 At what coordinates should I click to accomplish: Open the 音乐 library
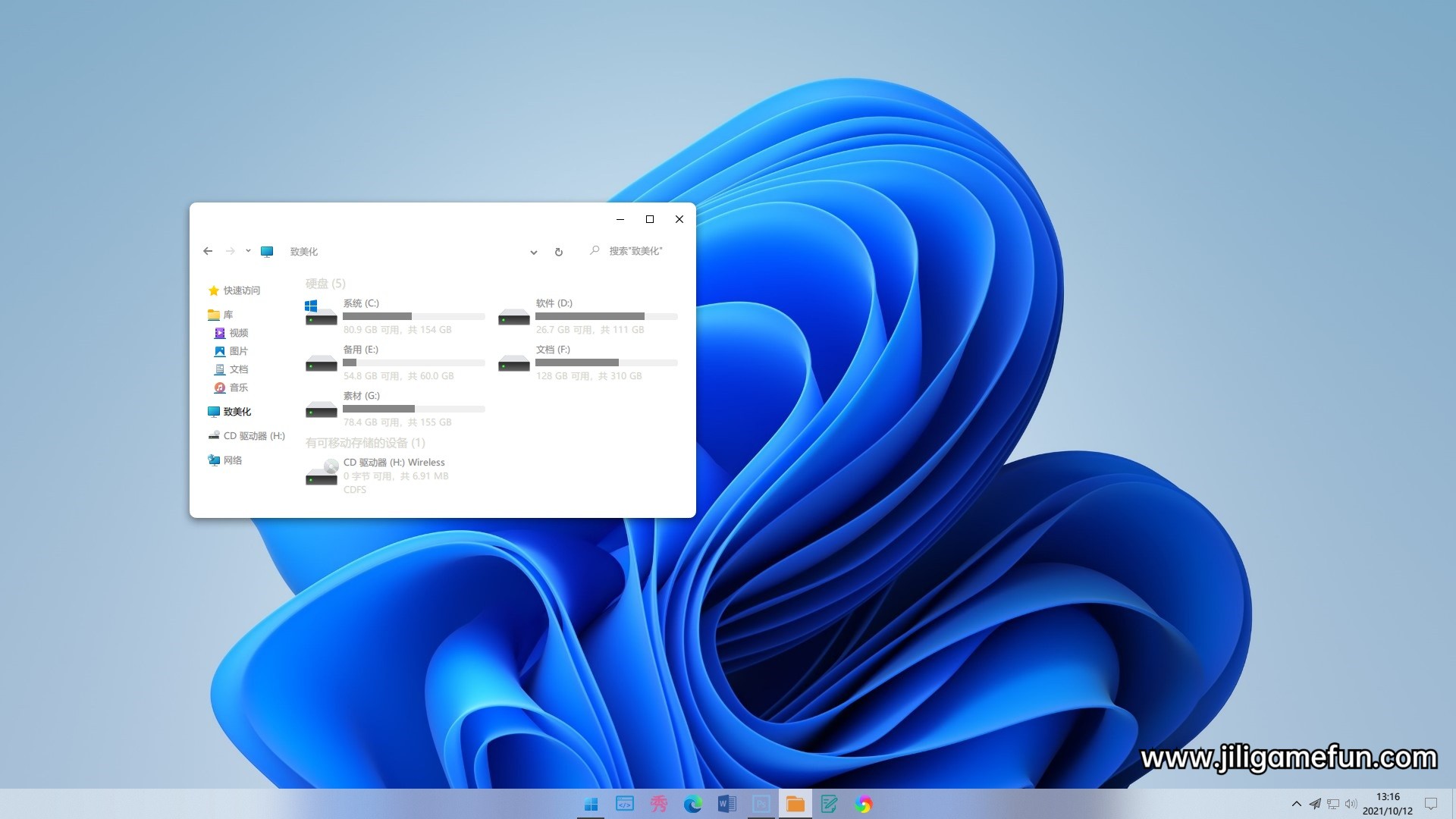point(231,388)
